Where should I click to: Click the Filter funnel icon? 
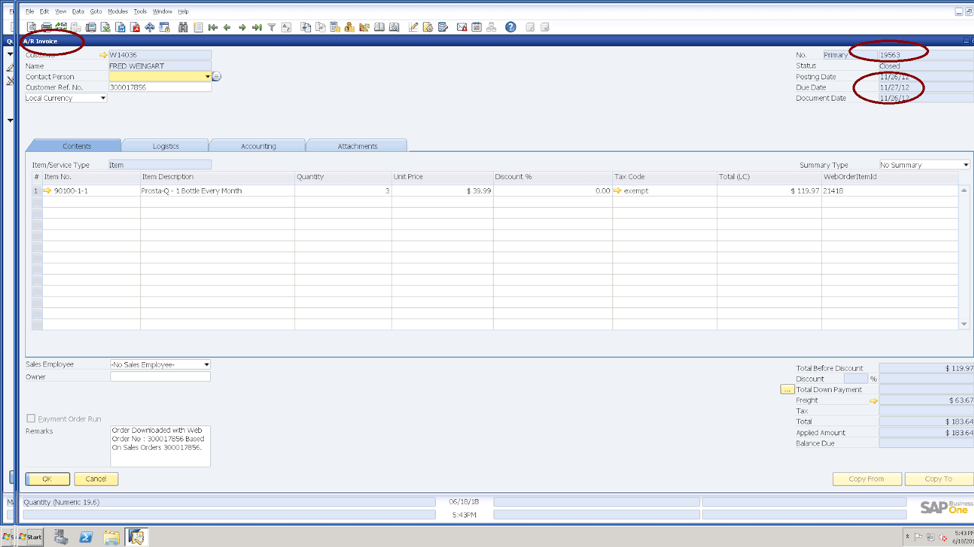click(x=271, y=27)
